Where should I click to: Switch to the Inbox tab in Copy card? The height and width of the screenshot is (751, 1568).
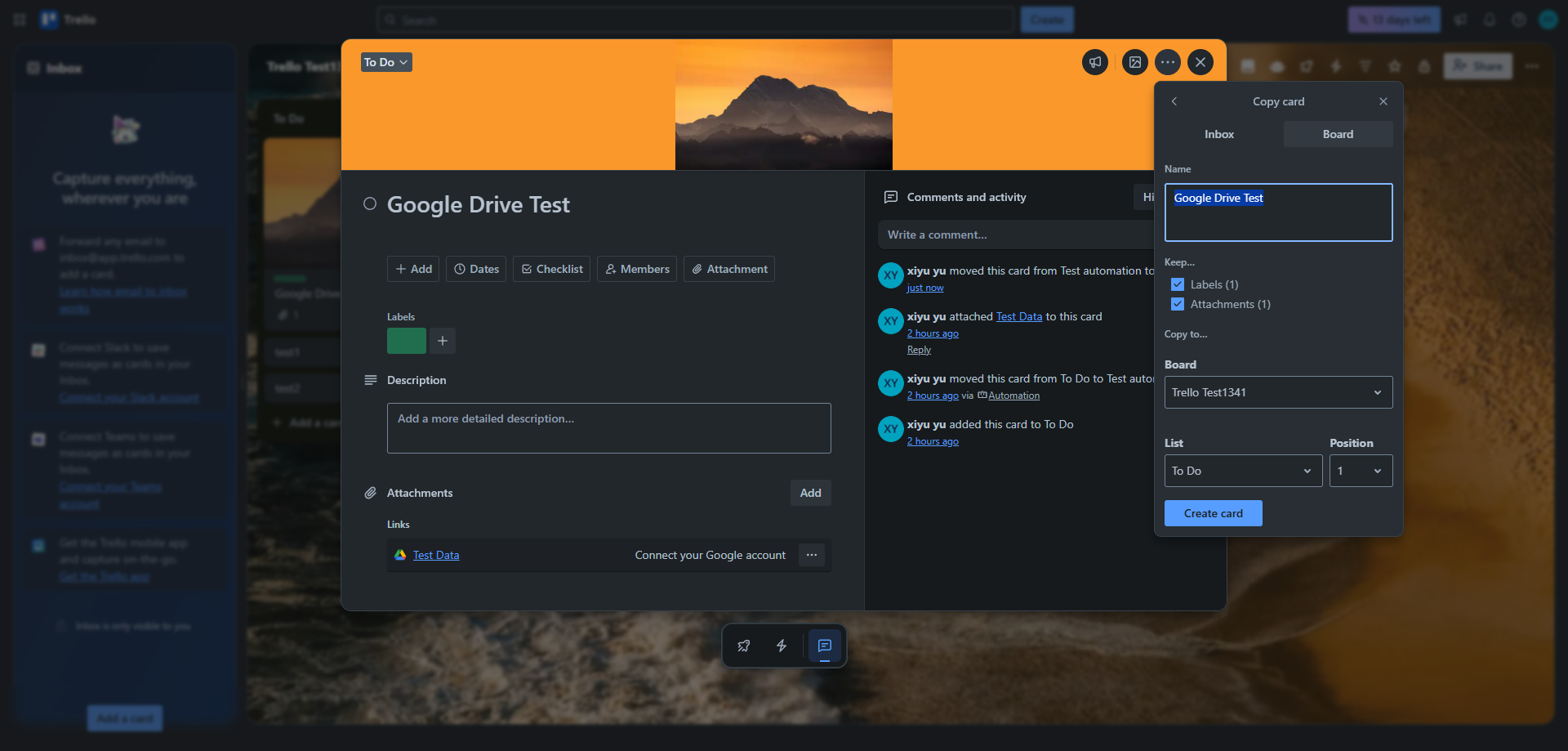pos(1219,134)
